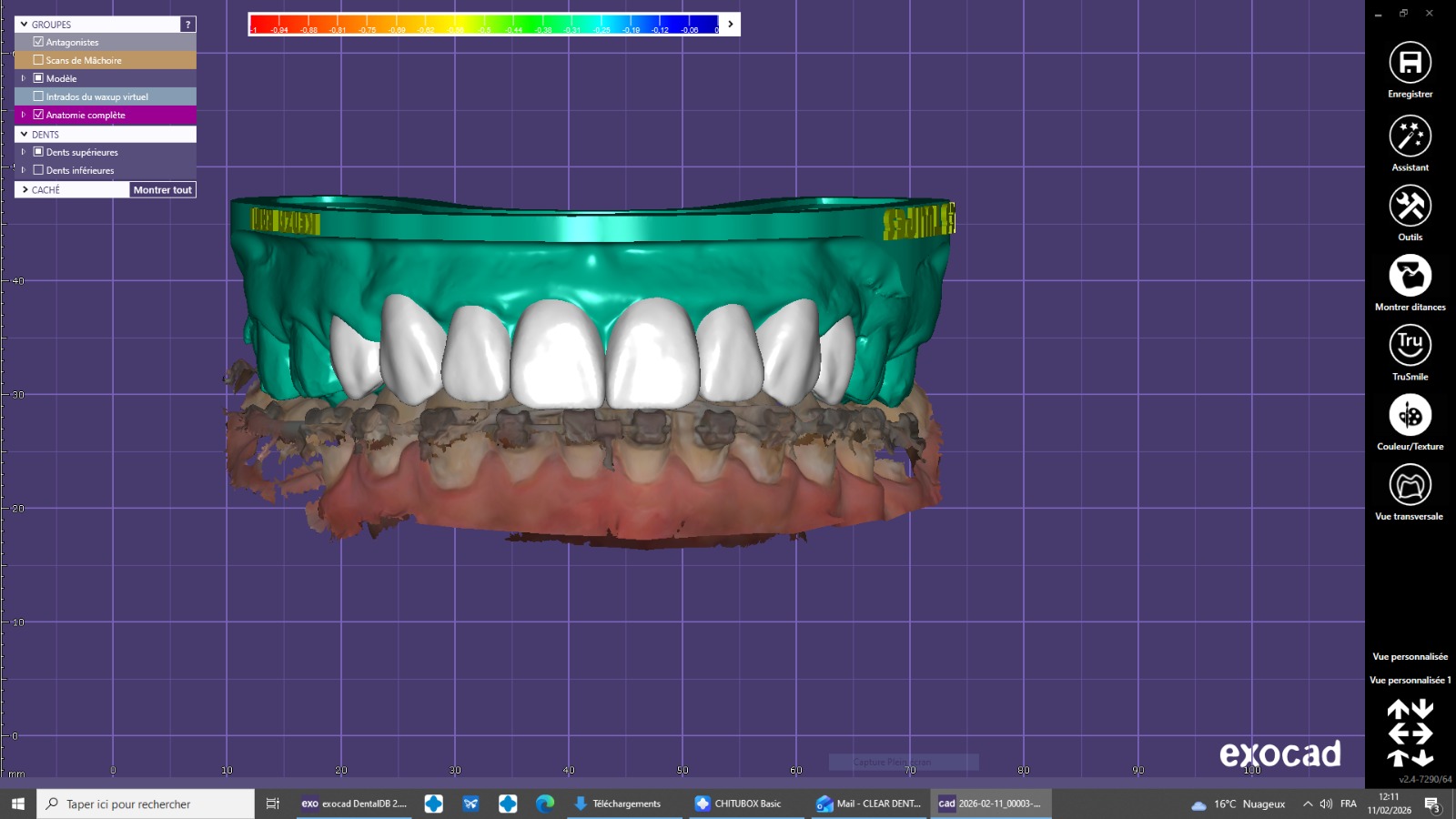Toggle the Modèle group checkbox
1456x819 pixels.
(38, 78)
